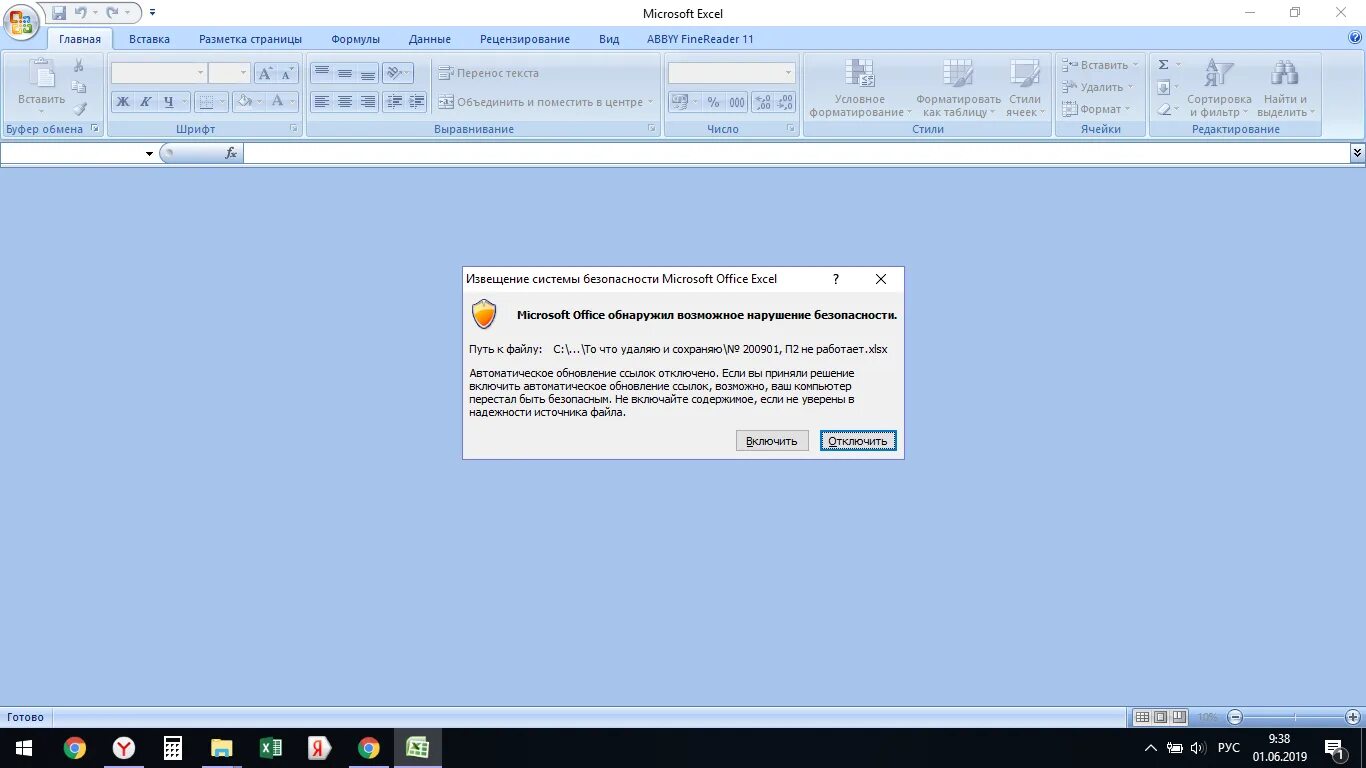
Task: Click the text Orientation icon
Action: point(393,73)
